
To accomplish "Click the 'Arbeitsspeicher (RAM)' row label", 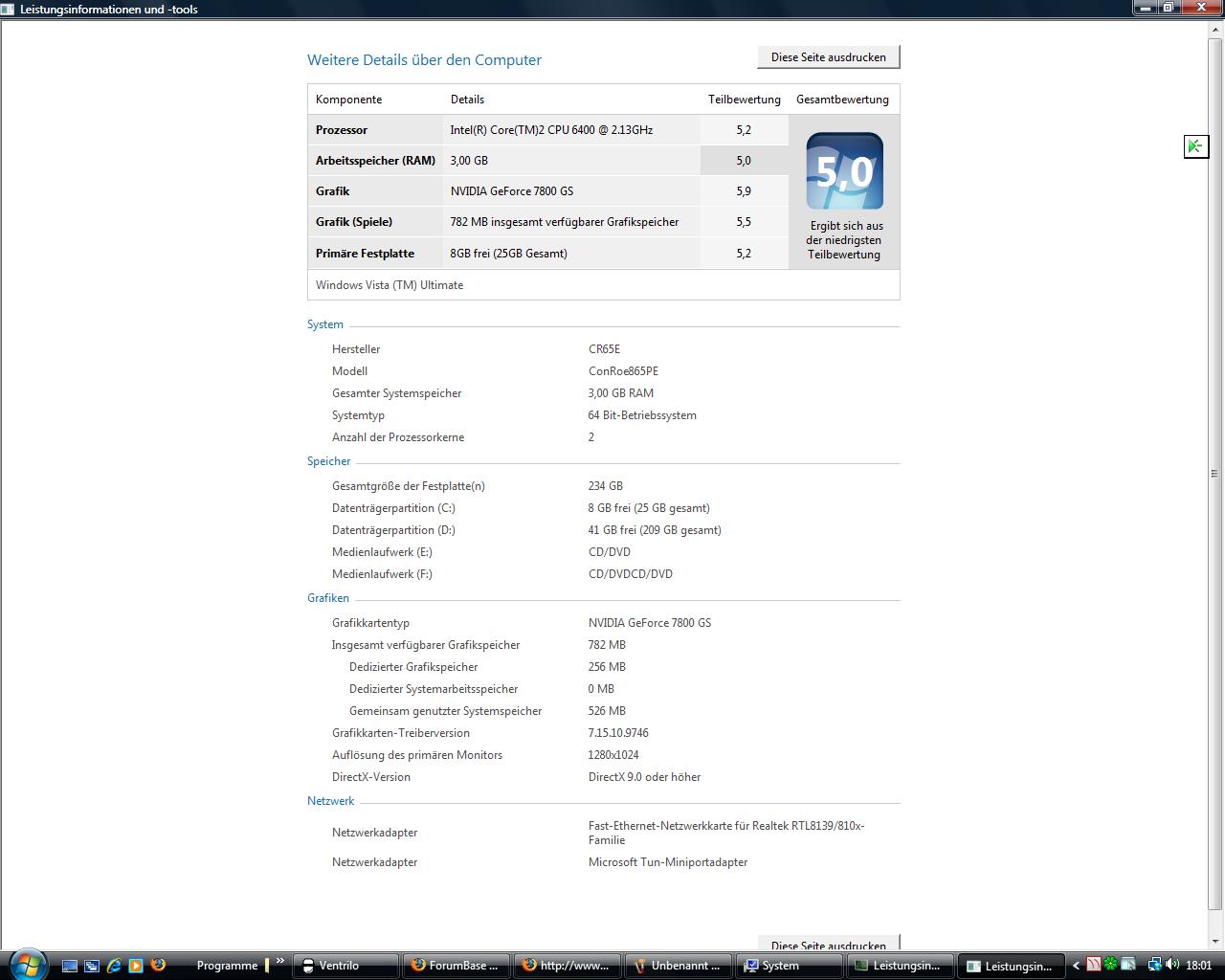I will (375, 161).
